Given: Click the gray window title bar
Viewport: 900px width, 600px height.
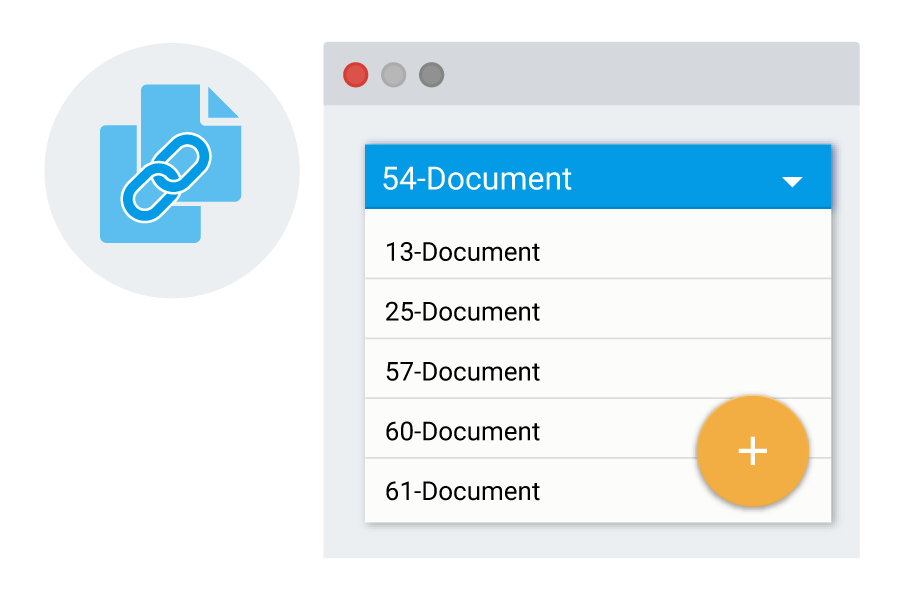Looking at the screenshot, I should (591, 73).
